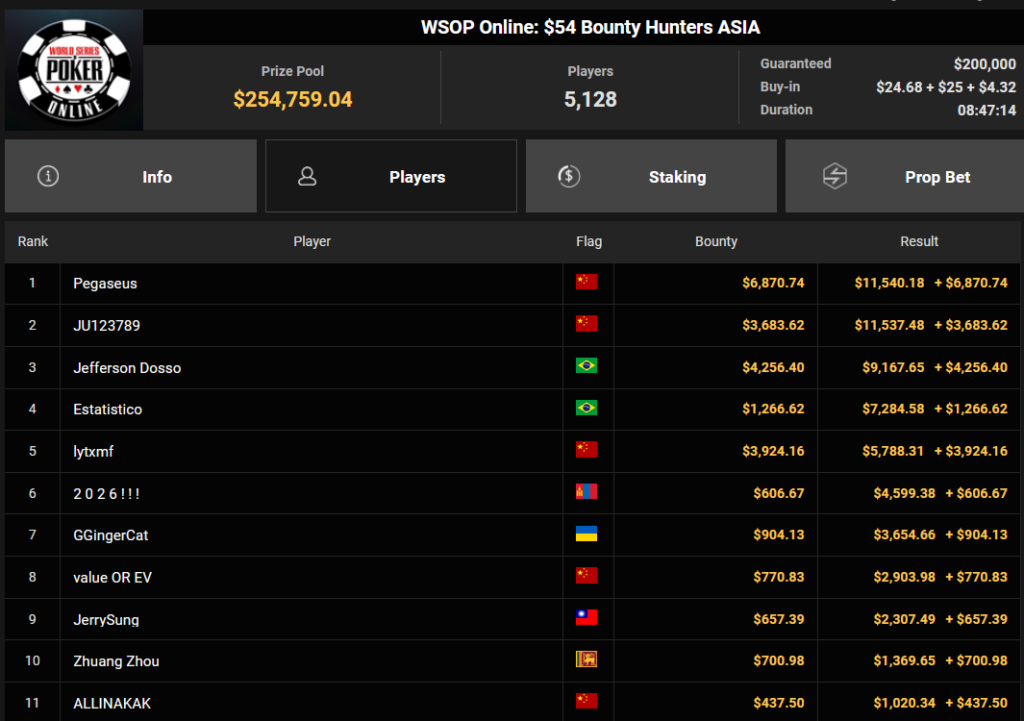Open the Prop Bet tab

(x=904, y=176)
